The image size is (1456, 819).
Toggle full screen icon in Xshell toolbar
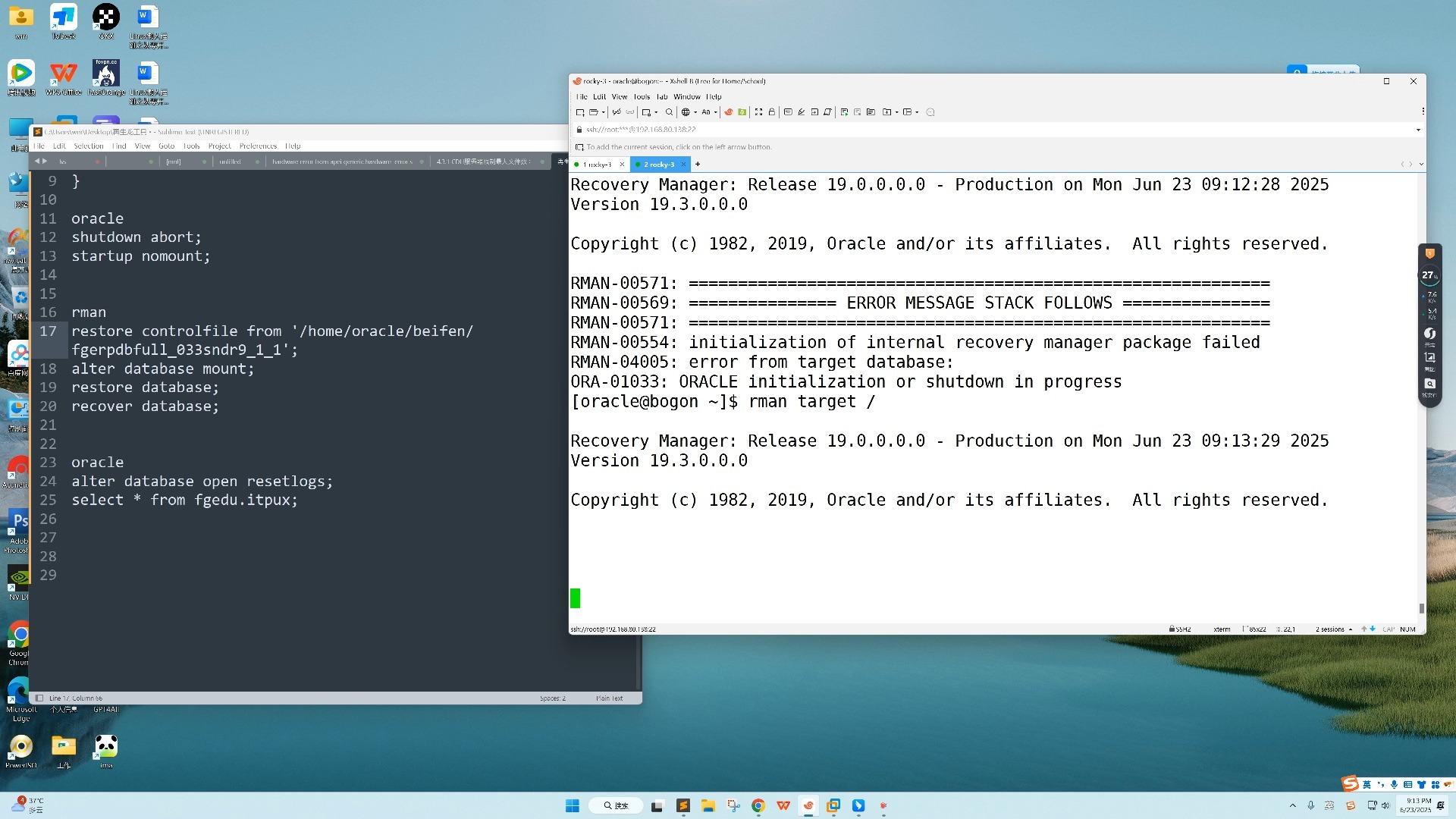[758, 112]
